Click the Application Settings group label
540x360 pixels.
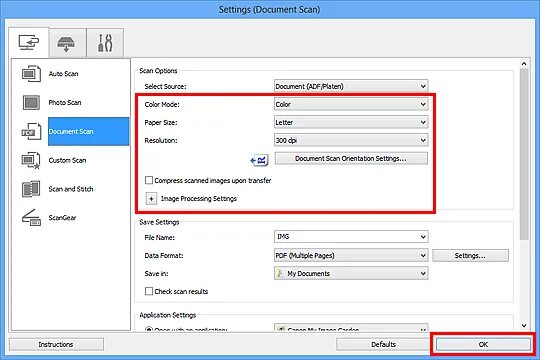(x=168, y=315)
